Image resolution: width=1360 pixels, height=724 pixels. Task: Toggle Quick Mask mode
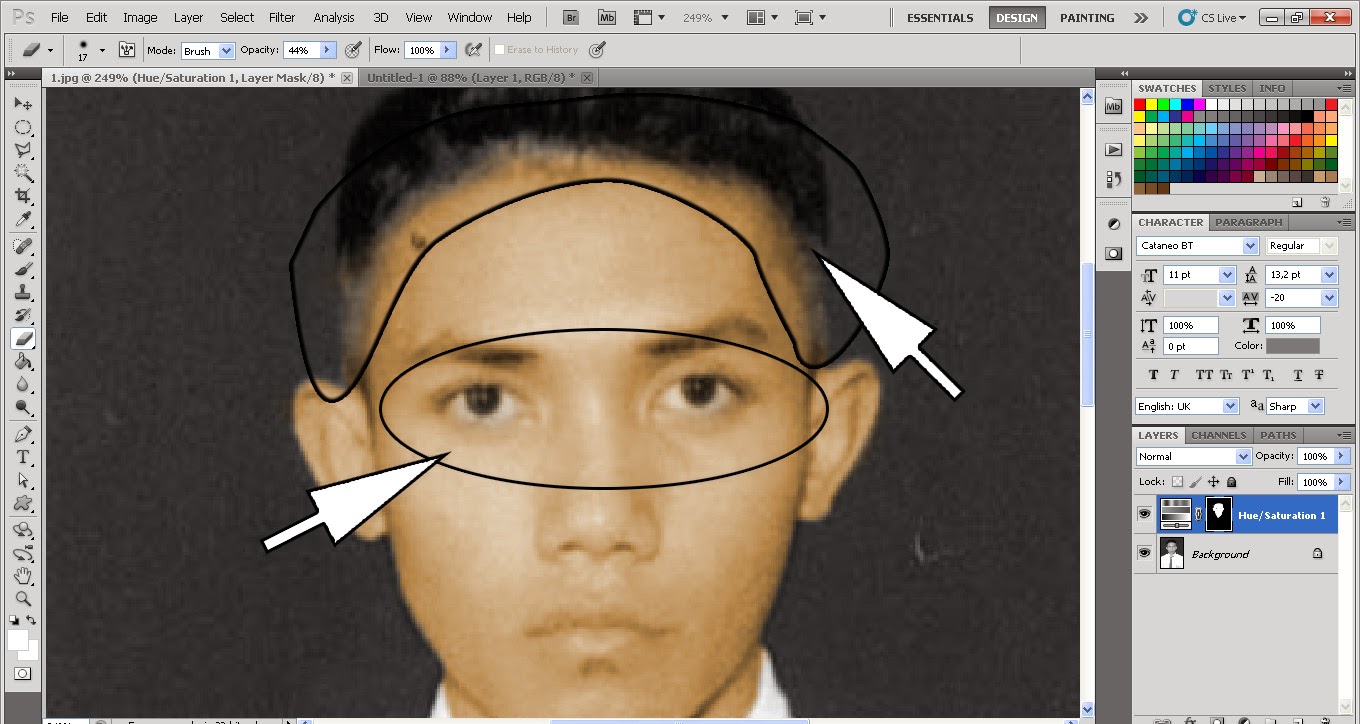point(23,673)
